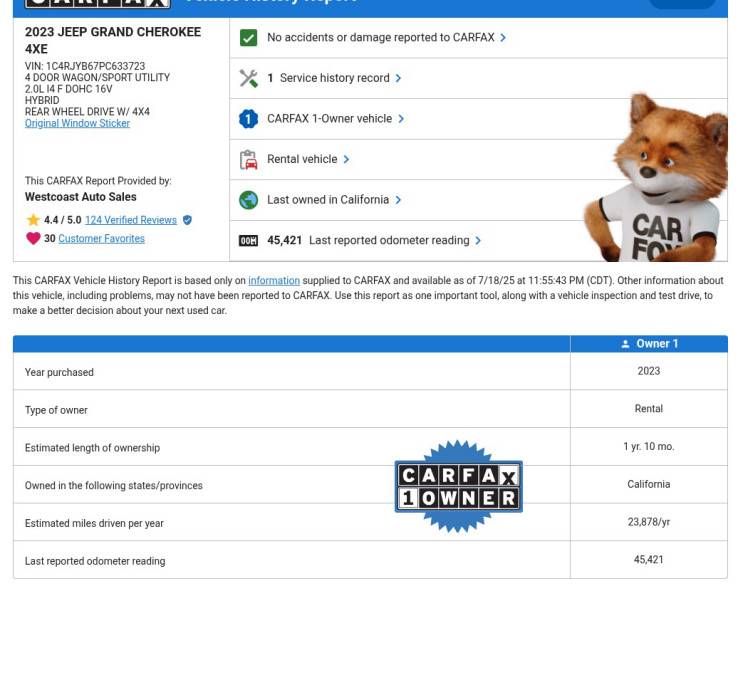Click the Owner 1 person icon
Screen dimensions: 743x680
625,344
